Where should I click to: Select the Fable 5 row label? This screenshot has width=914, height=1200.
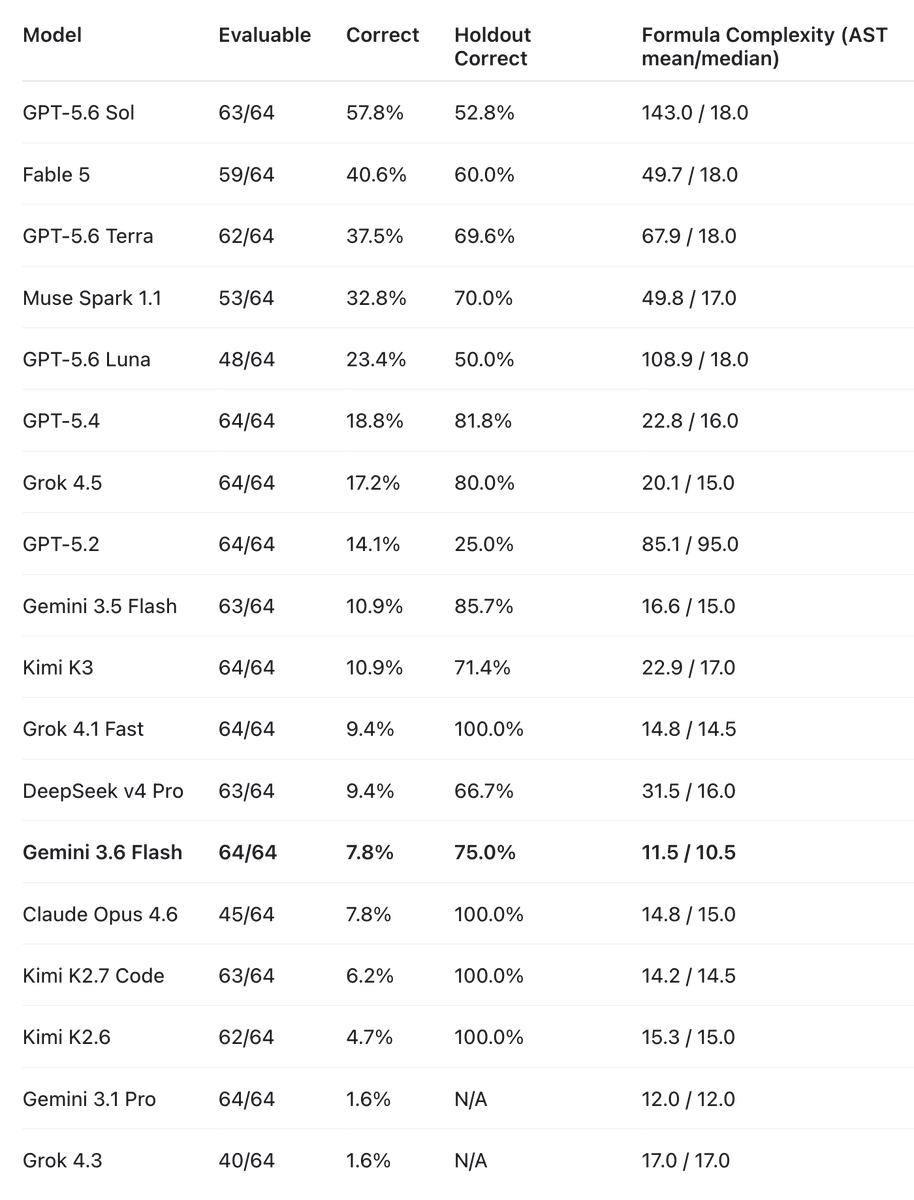[x=56, y=175]
